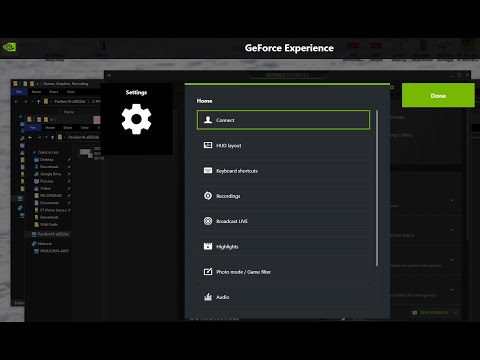Open the Audio levels icon

pos(208,297)
